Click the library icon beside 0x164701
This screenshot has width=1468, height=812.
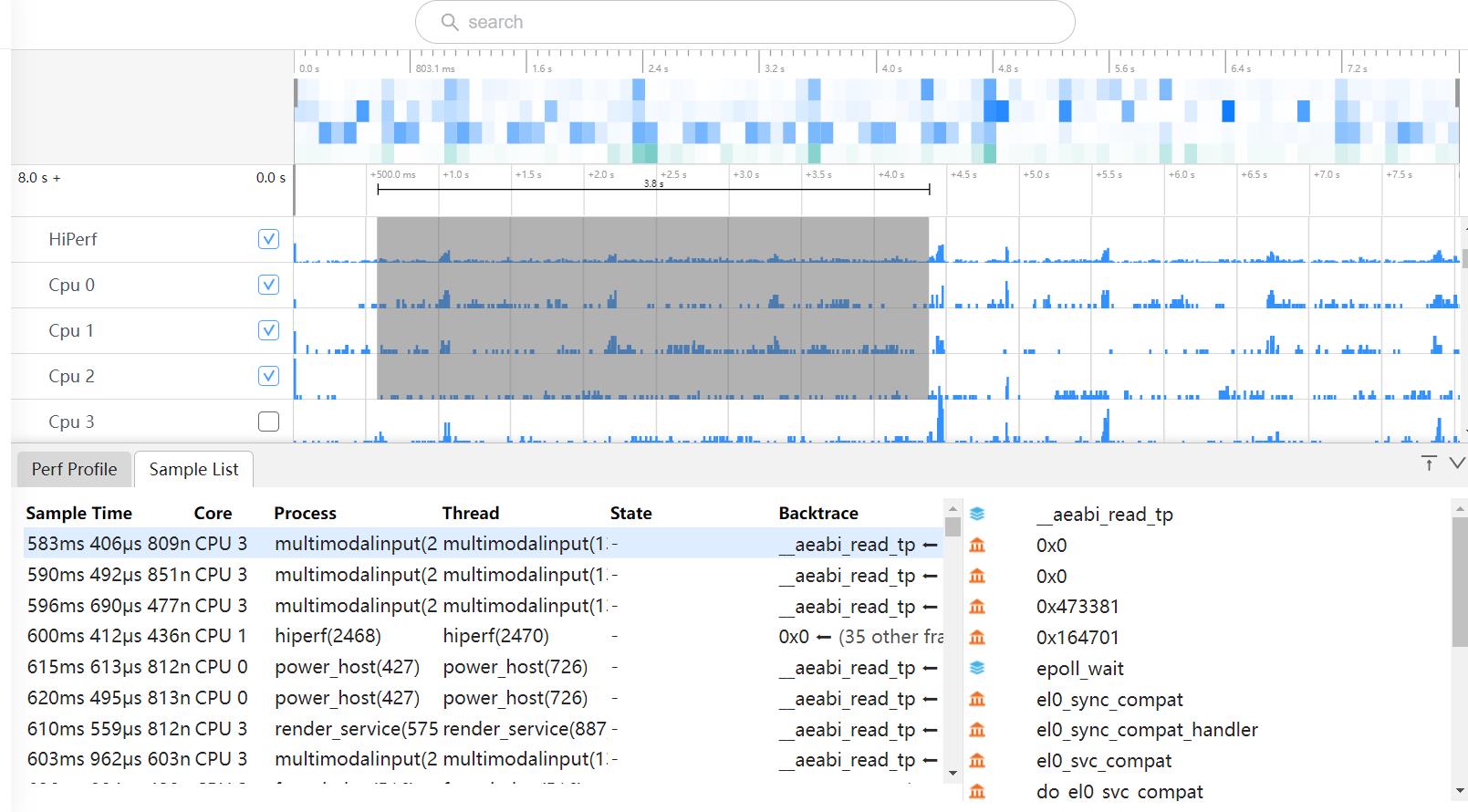click(977, 638)
